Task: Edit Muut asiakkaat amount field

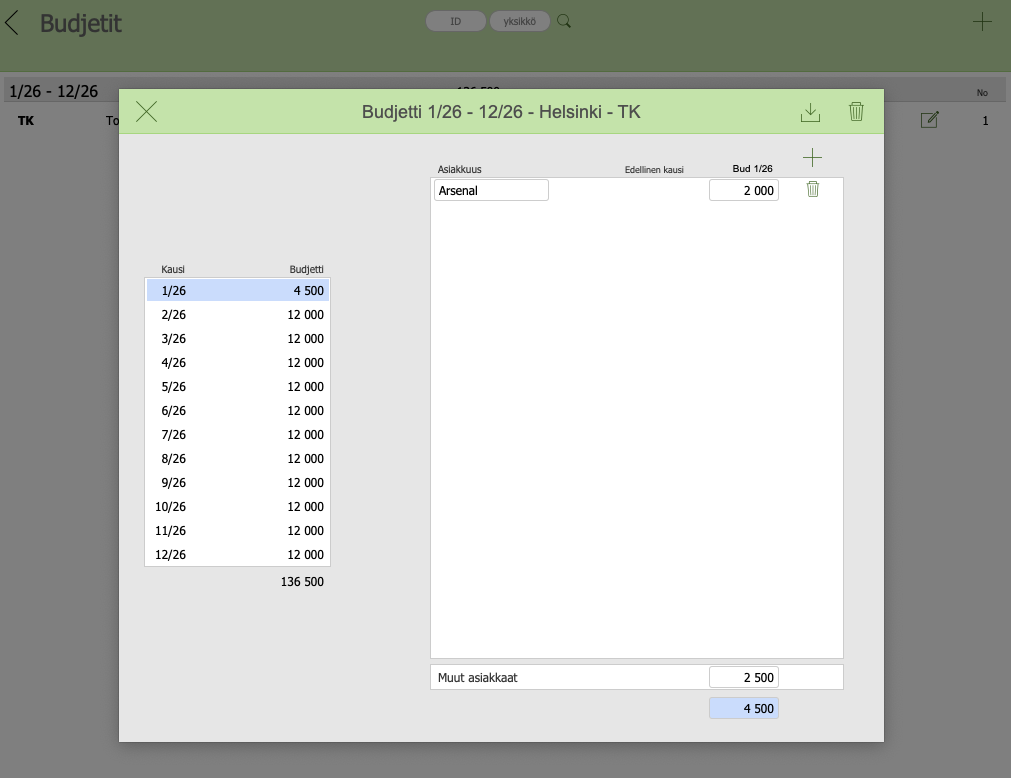Action: tap(743, 677)
